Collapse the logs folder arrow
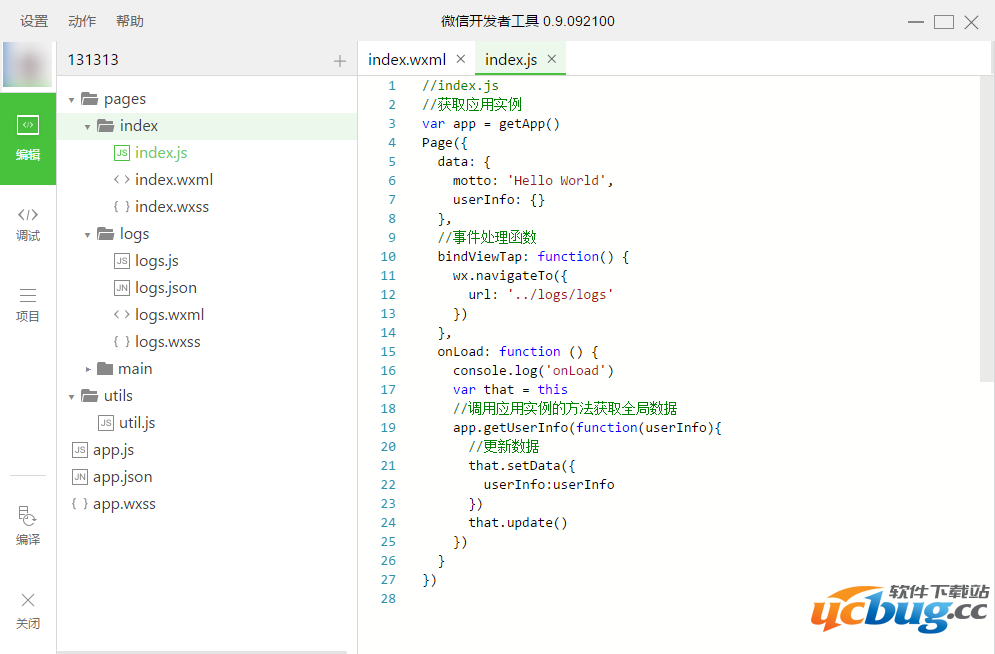The height and width of the screenshot is (654, 995). [x=88, y=234]
